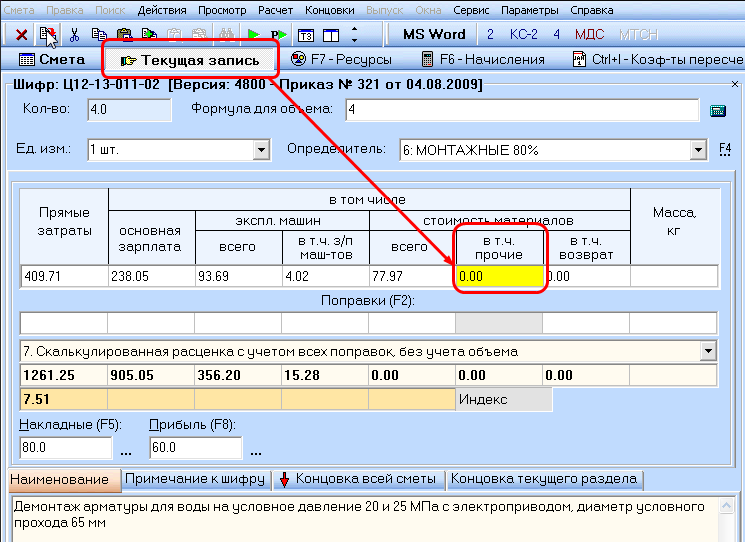Expand the Ед. изм. dropdown
This screenshot has width=745, height=542.
click(262, 150)
